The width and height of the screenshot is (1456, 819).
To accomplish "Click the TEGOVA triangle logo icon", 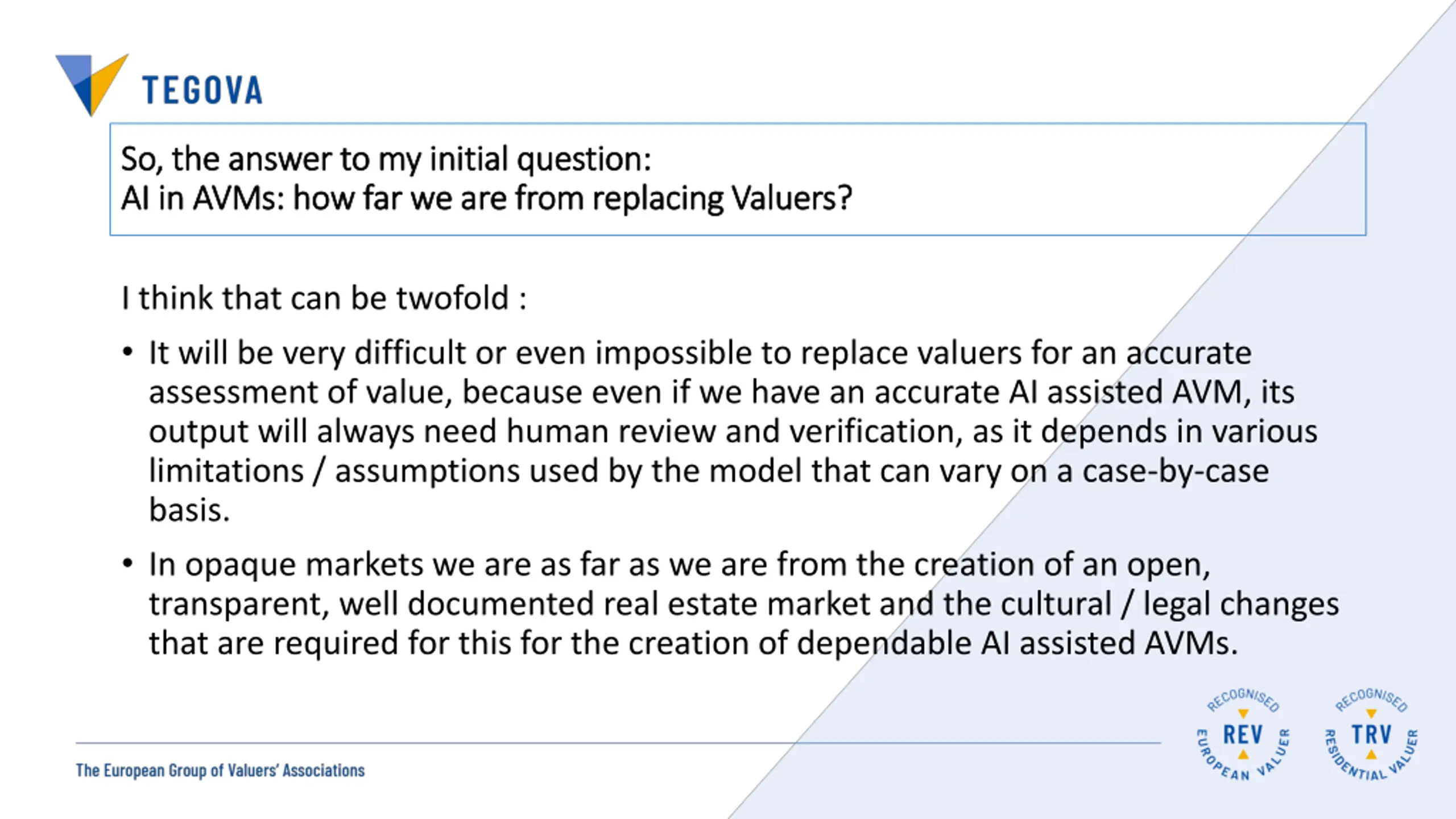I will tap(92, 84).
